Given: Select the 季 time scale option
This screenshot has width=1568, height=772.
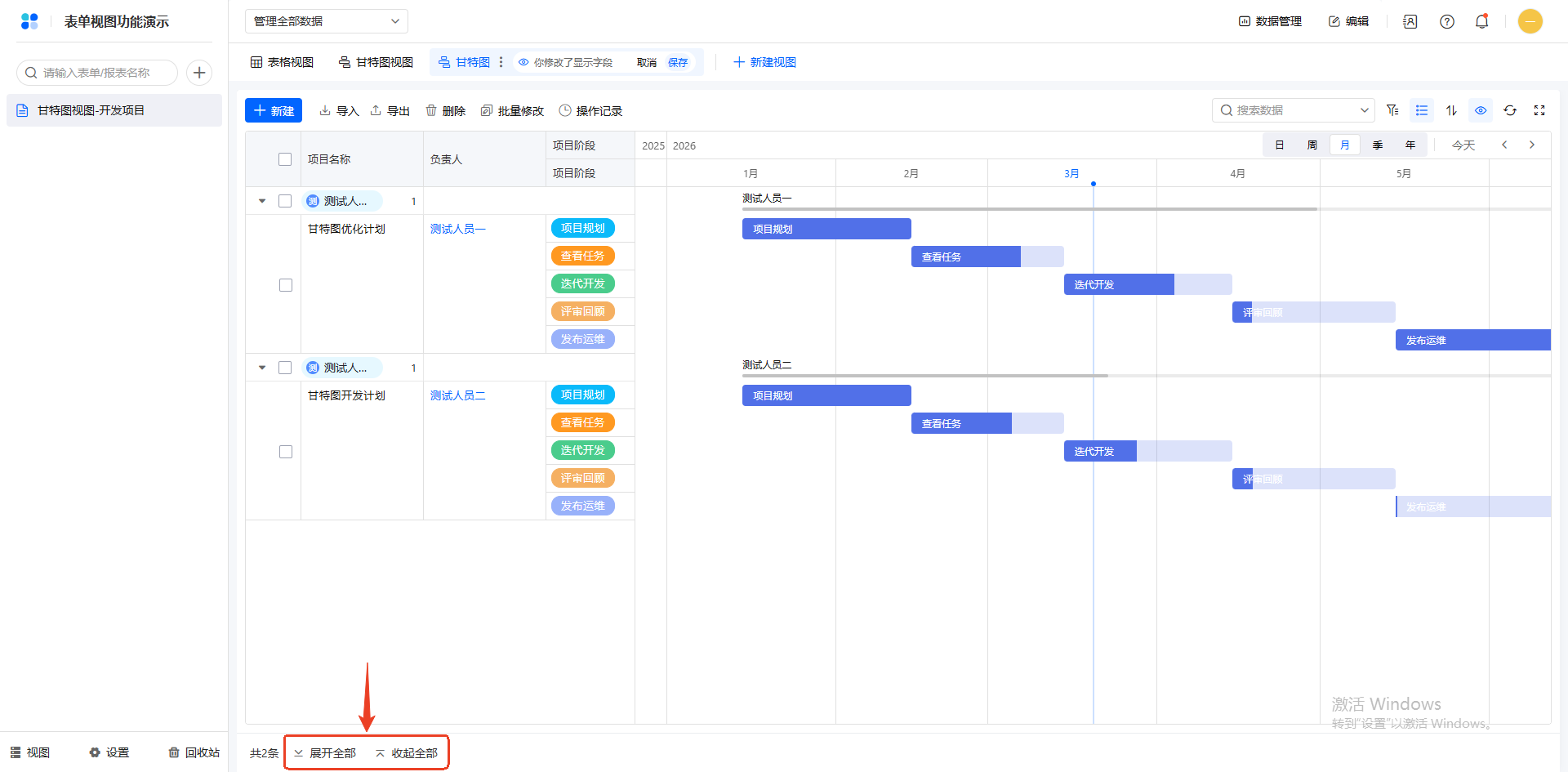Looking at the screenshot, I should [1377, 145].
